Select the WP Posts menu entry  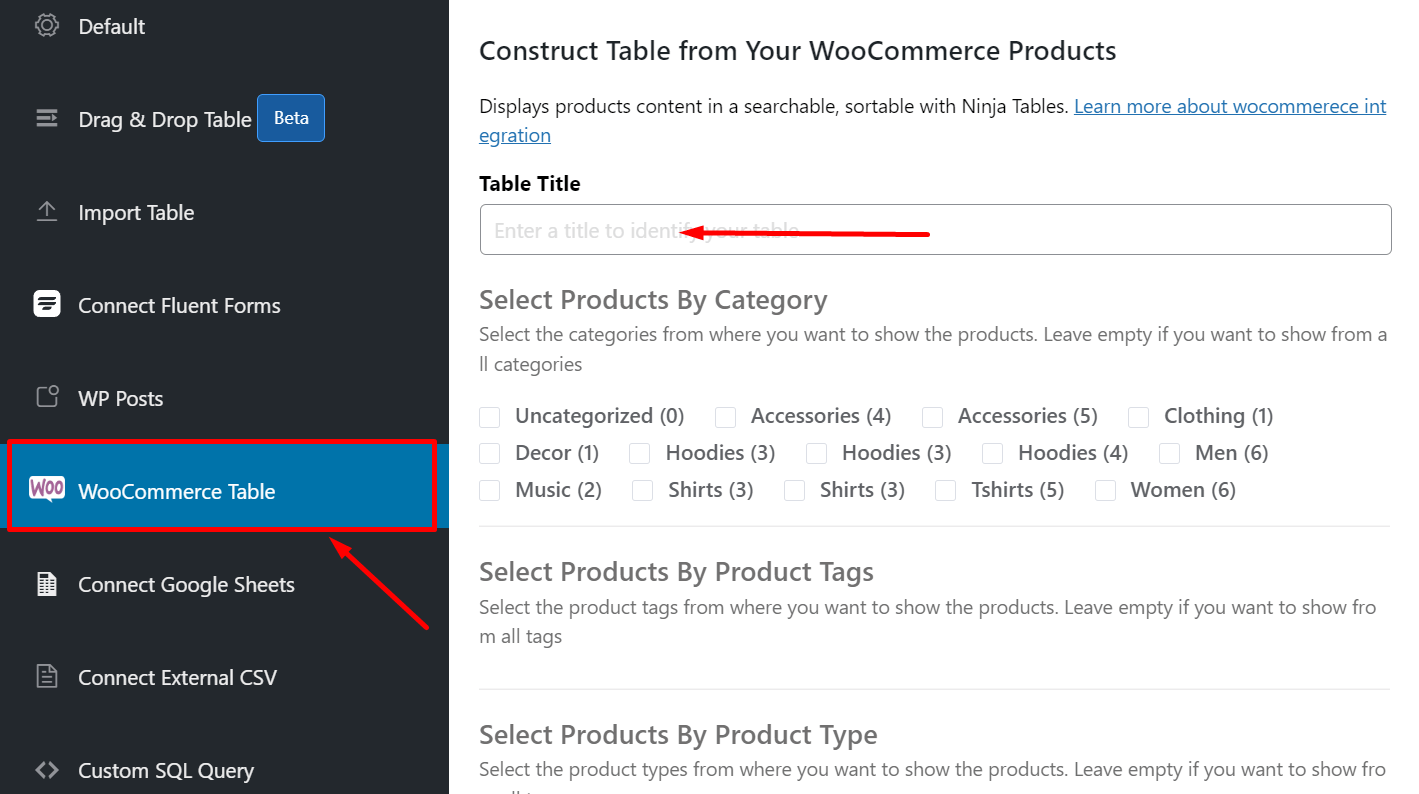click(x=120, y=397)
